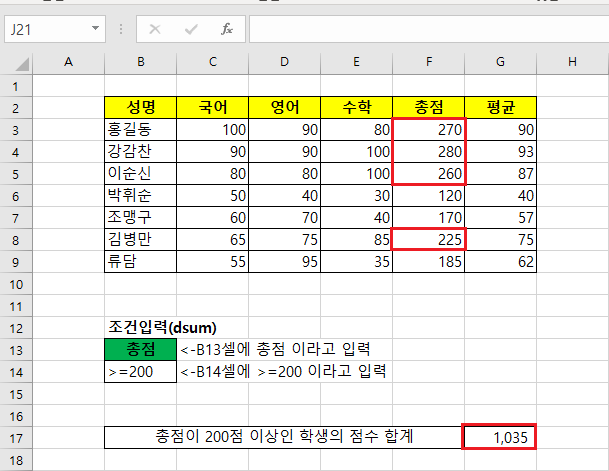Select row 2 header

[16, 108]
